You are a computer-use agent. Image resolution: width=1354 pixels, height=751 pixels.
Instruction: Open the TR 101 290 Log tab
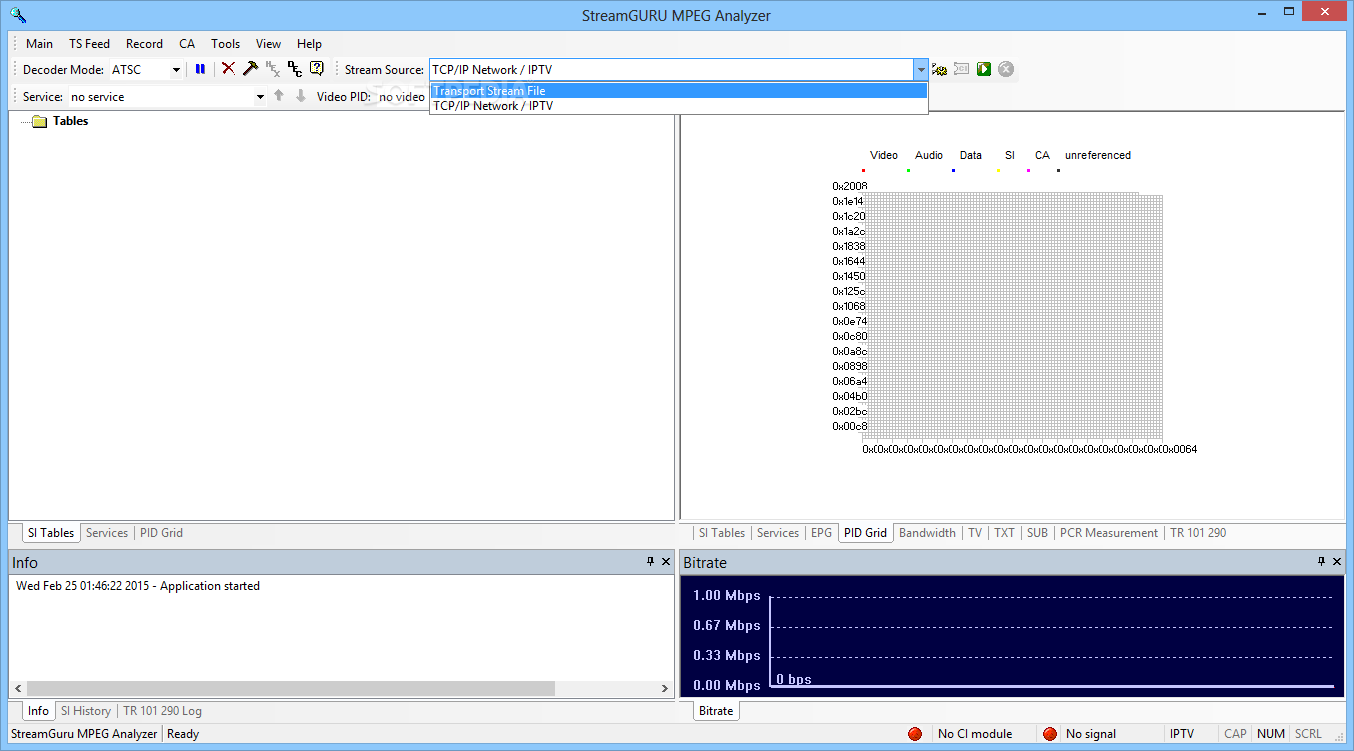point(162,711)
